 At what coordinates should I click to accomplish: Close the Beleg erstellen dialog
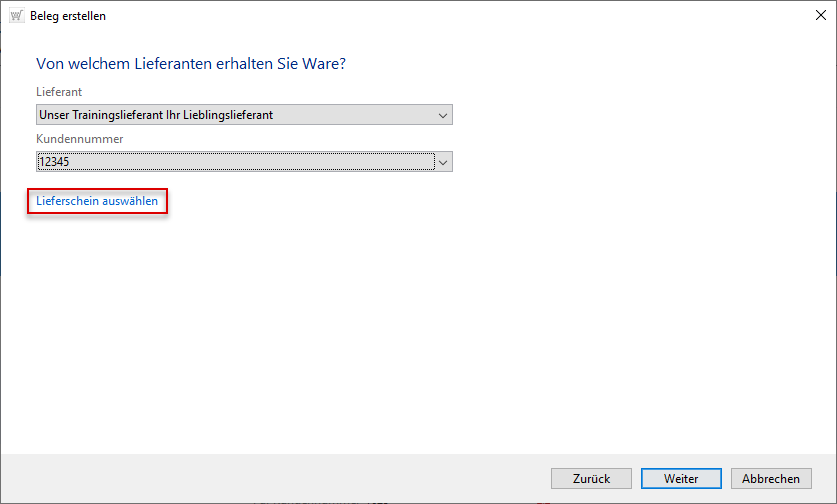point(817,16)
